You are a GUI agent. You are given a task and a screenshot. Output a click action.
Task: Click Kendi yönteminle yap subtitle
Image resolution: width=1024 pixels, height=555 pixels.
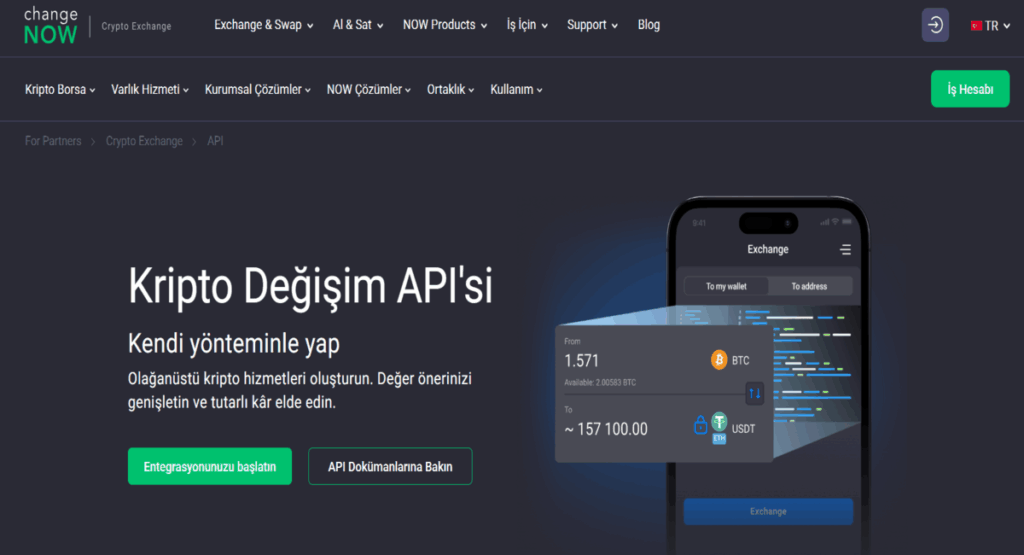click(x=234, y=343)
